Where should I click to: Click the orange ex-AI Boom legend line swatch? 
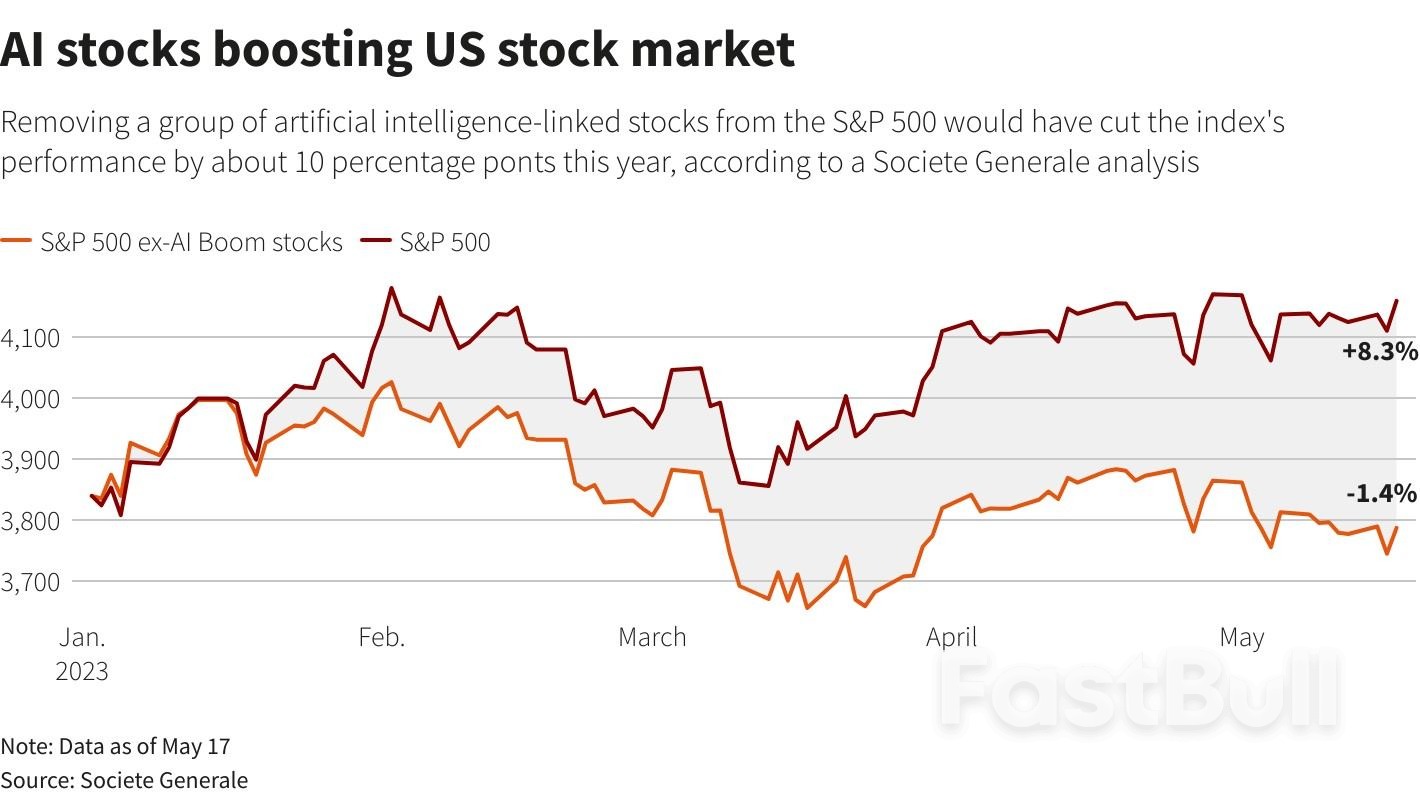click(x=17, y=241)
